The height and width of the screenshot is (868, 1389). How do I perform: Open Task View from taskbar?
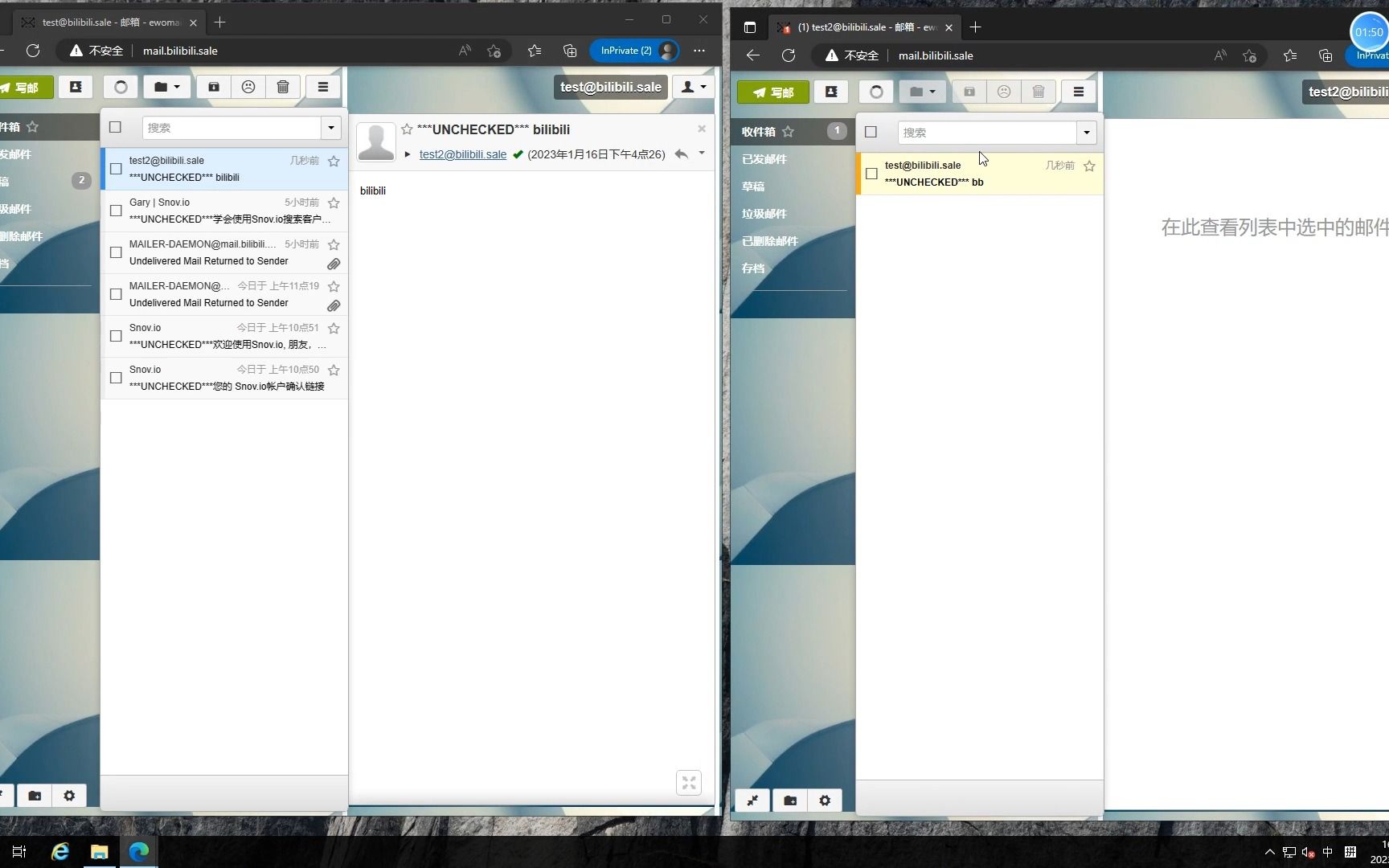tap(19, 852)
